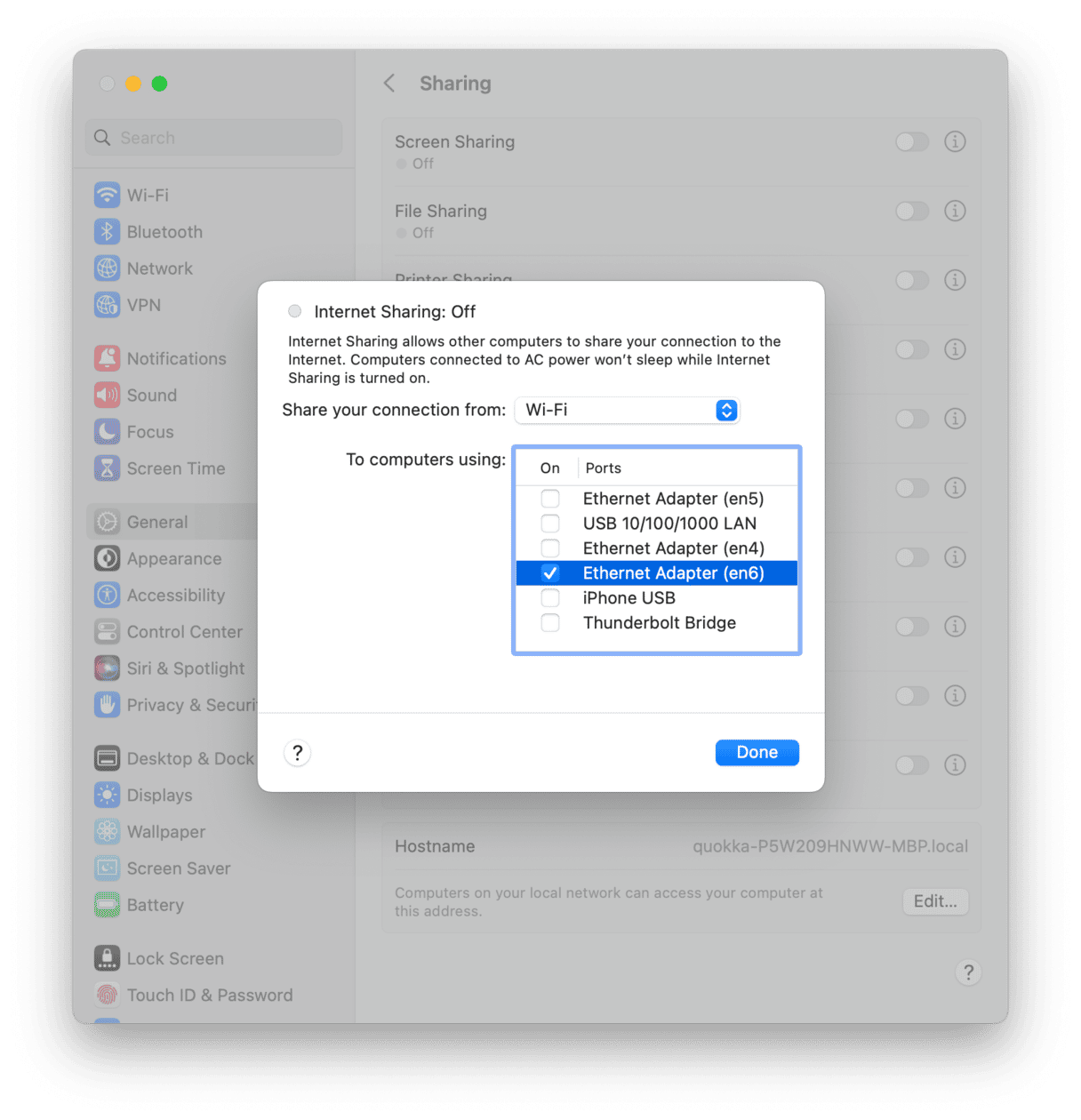Open the Privacy & Security hand icon
The width and height of the screenshot is (1081, 1120).
click(x=107, y=704)
